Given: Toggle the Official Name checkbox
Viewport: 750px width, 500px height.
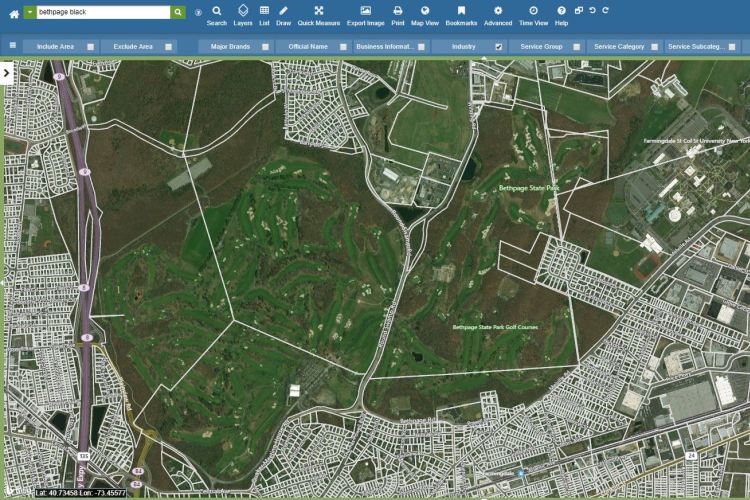Looking at the screenshot, I should (x=343, y=47).
